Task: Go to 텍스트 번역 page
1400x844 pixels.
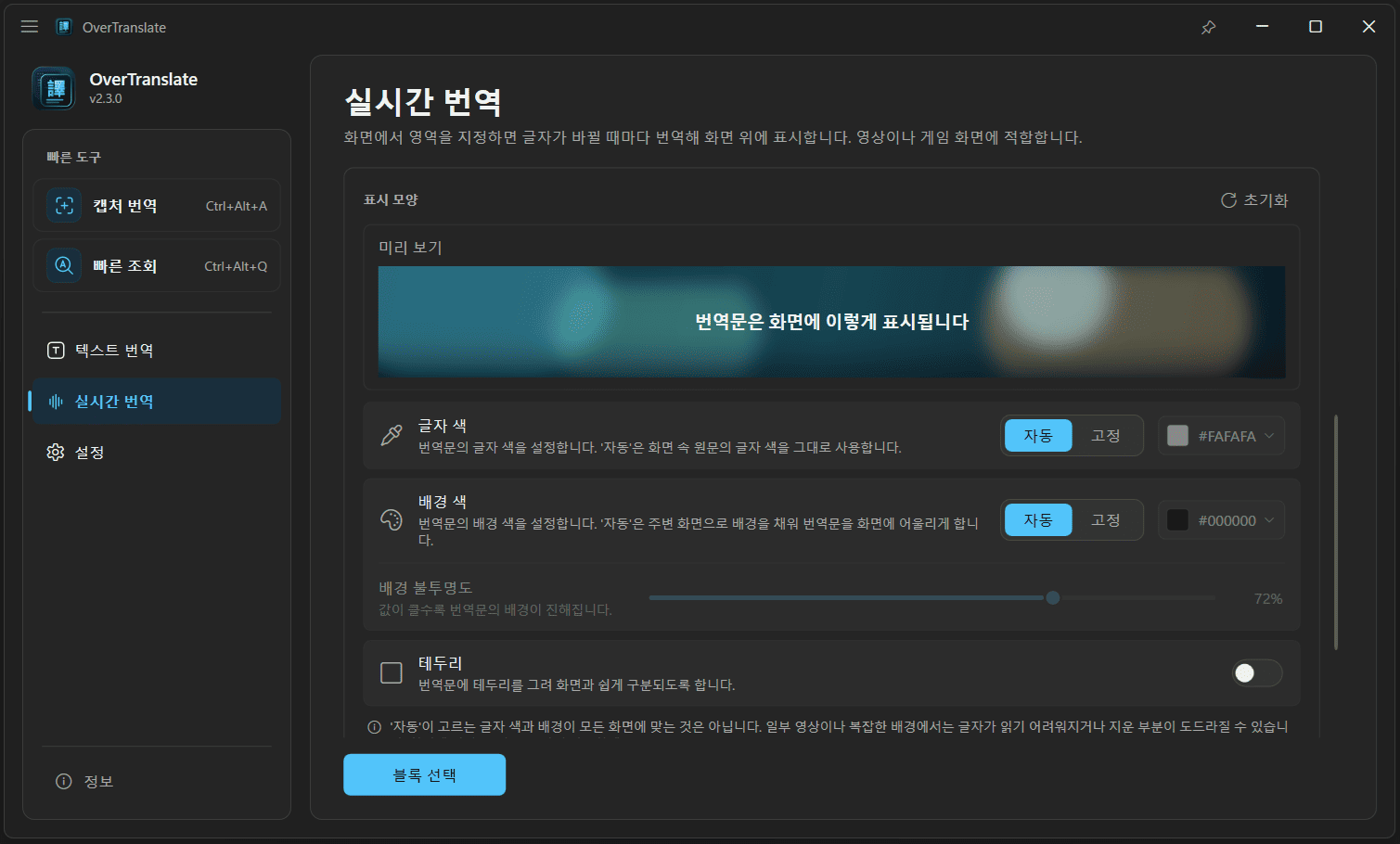Action: tap(157, 350)
